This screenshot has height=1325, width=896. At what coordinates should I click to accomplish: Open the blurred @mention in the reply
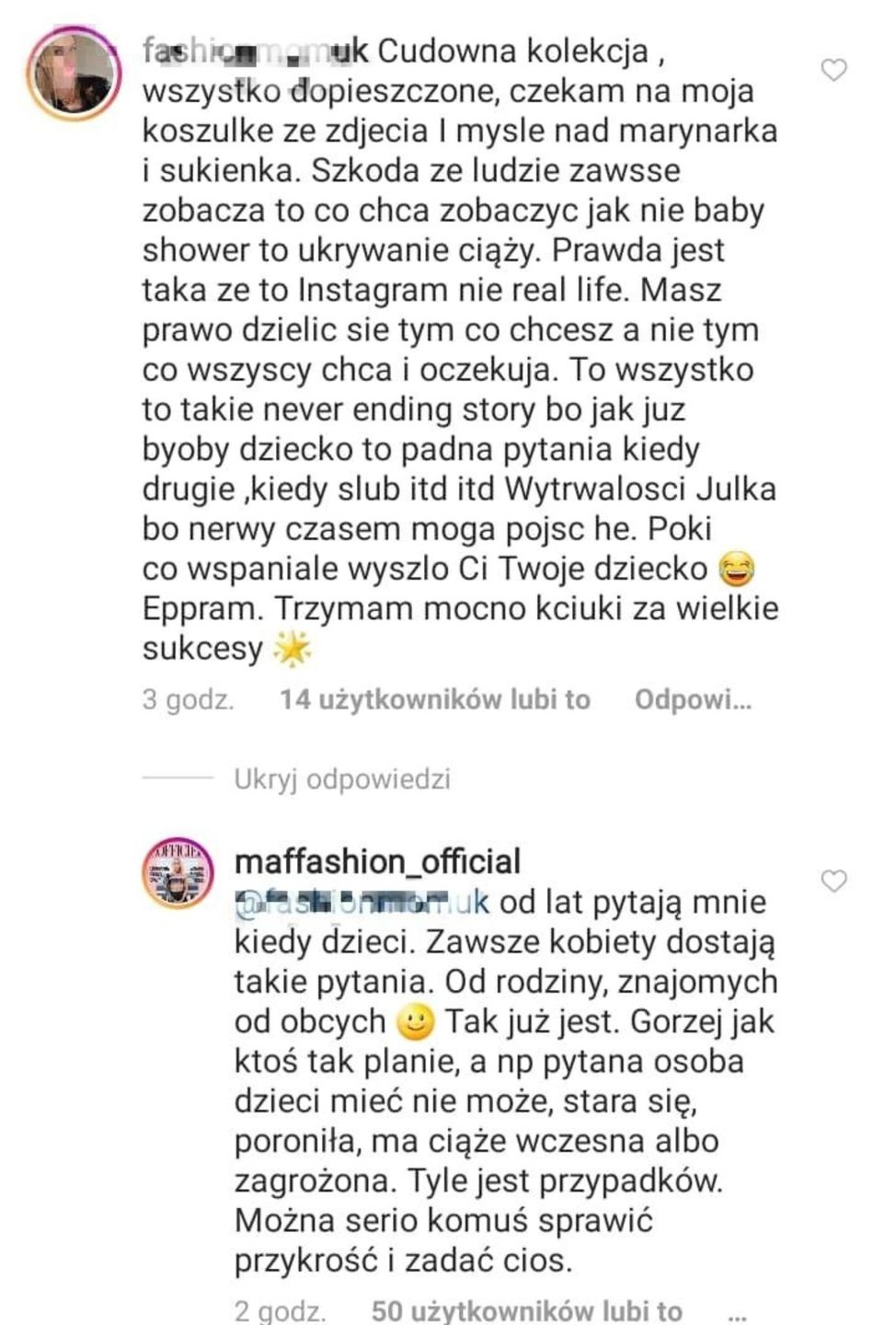click(362, 901)
